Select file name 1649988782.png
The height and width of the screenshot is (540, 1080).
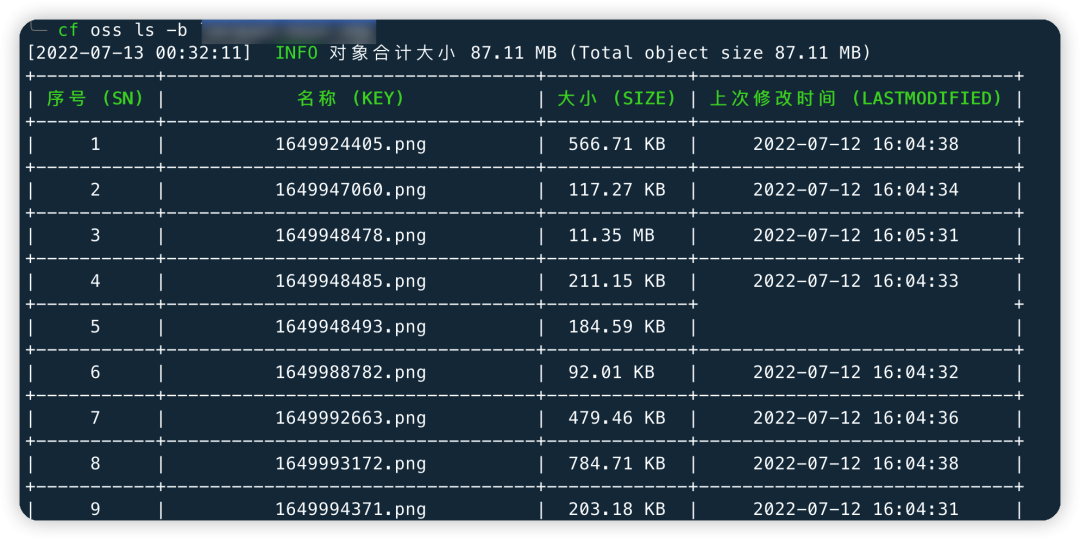351,373
